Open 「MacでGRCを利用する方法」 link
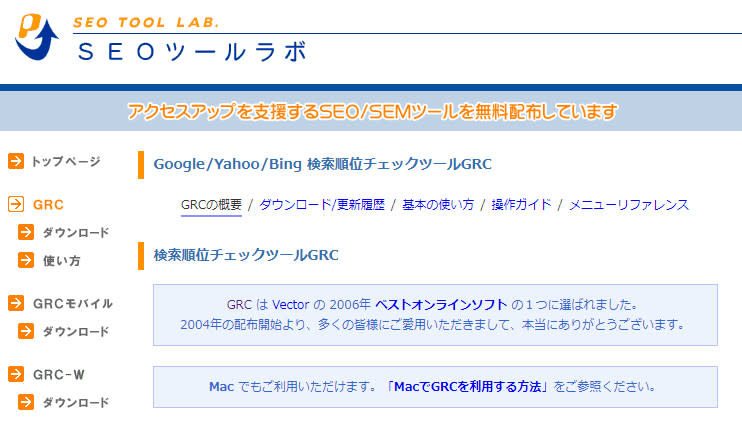The width and height of the screenshot is (742, 429). click(x=468, y=387)
